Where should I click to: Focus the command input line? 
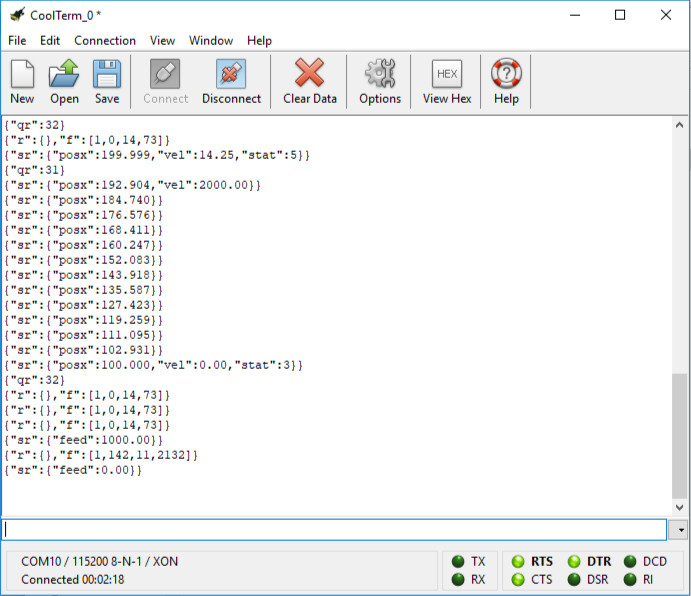pyautogui.click(x=334, y=530)
